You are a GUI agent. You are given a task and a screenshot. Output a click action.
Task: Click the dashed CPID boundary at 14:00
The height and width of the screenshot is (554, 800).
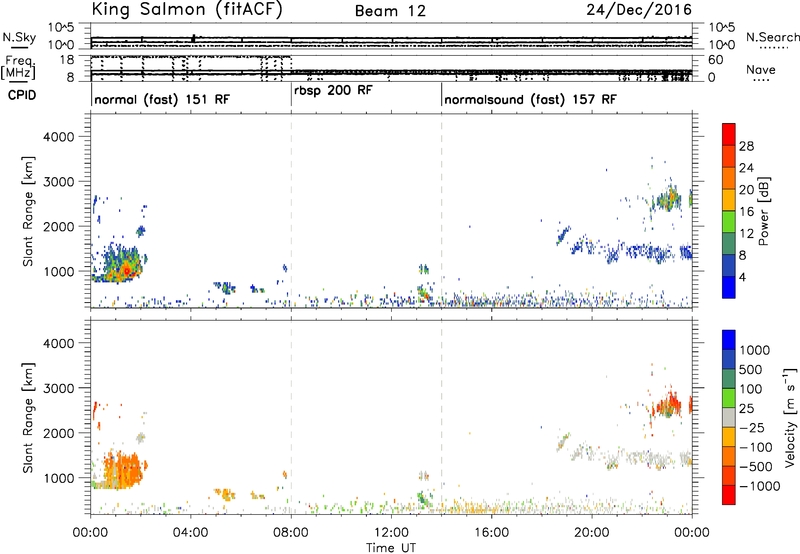click(x=442, y=211)
